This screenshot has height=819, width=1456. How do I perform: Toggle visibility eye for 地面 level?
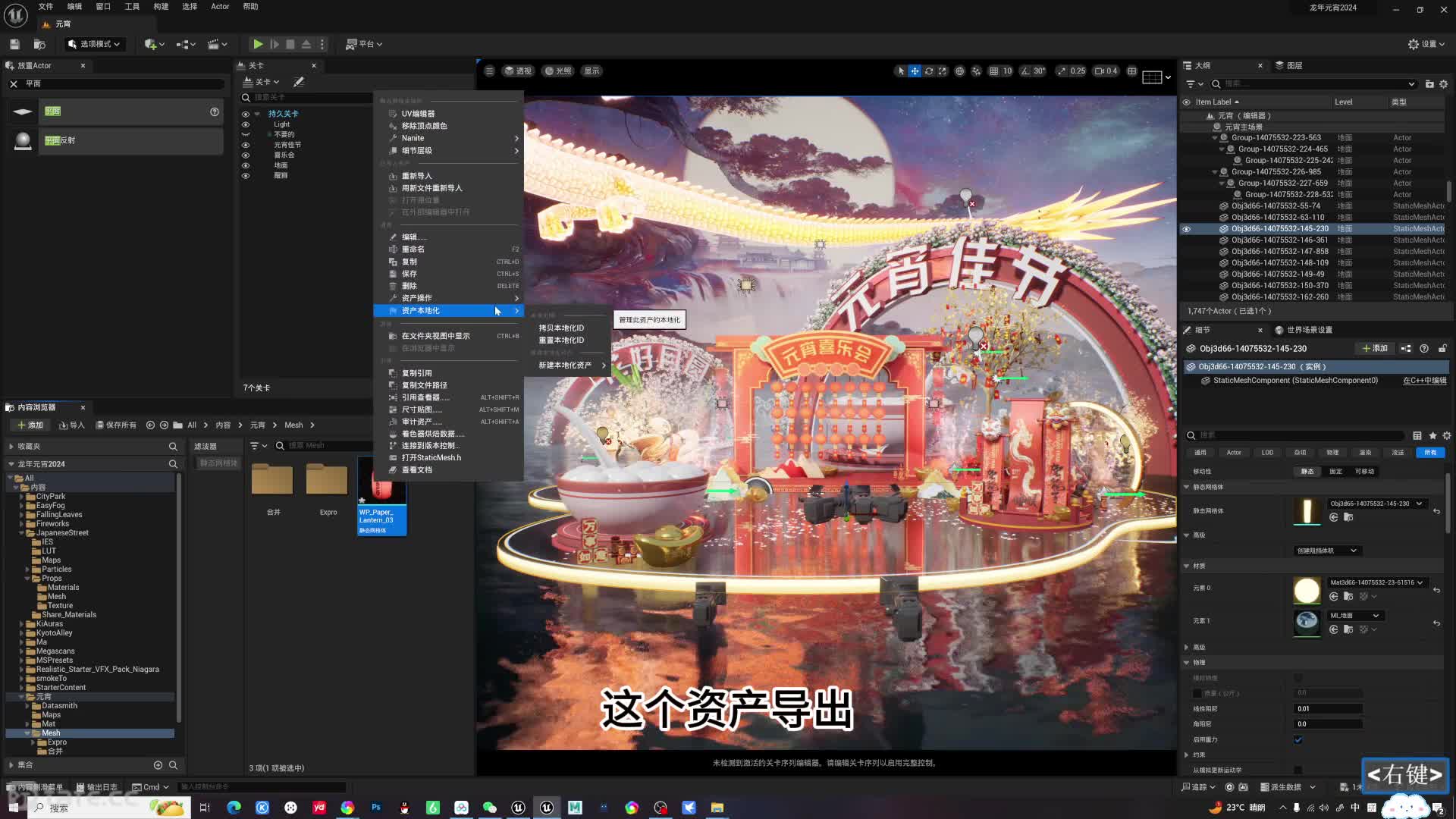[246, 165]
